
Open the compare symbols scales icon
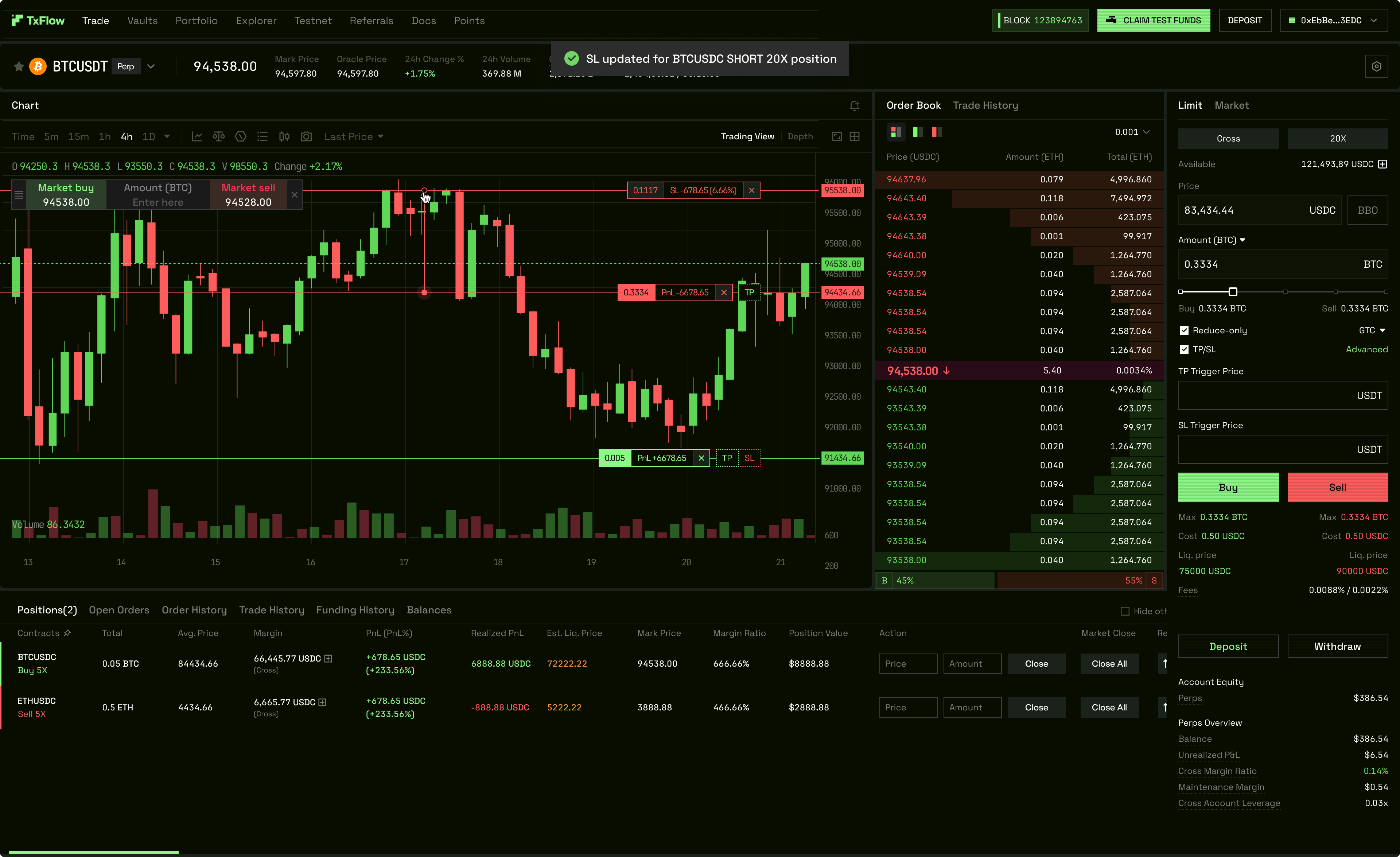[x=219, y=136]
